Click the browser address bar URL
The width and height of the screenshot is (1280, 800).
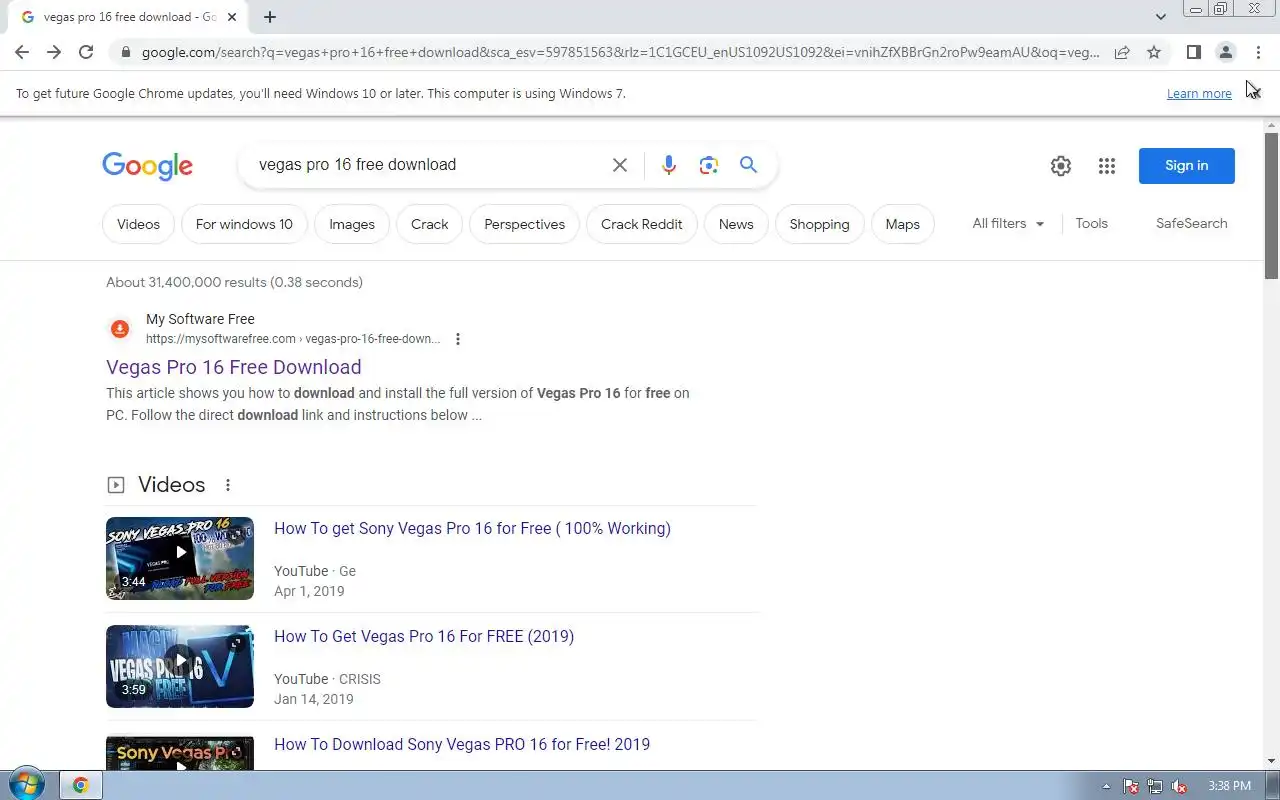click(620, 52)
